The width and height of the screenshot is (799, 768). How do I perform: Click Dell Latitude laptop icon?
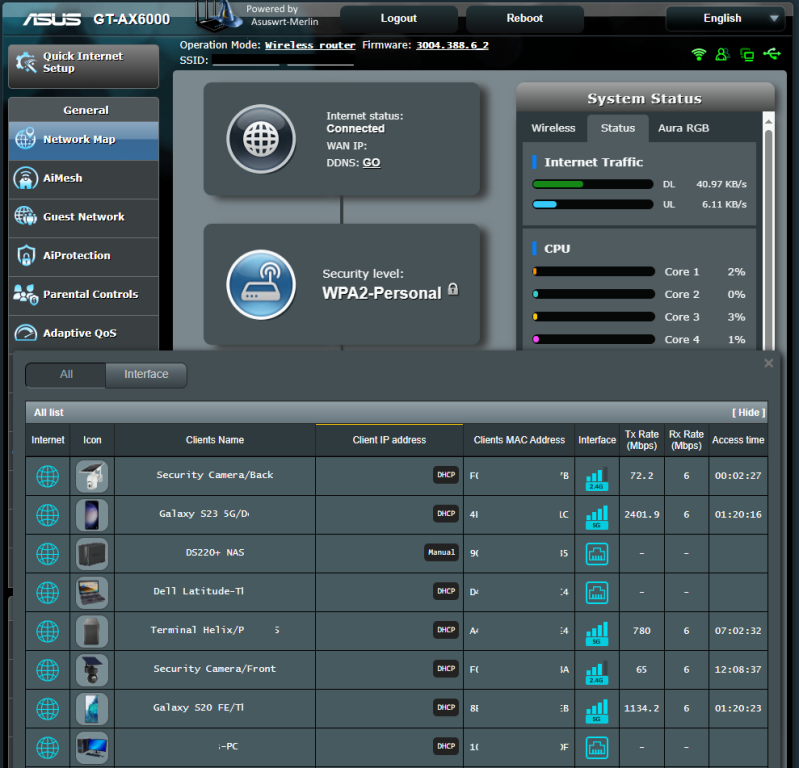92,592
